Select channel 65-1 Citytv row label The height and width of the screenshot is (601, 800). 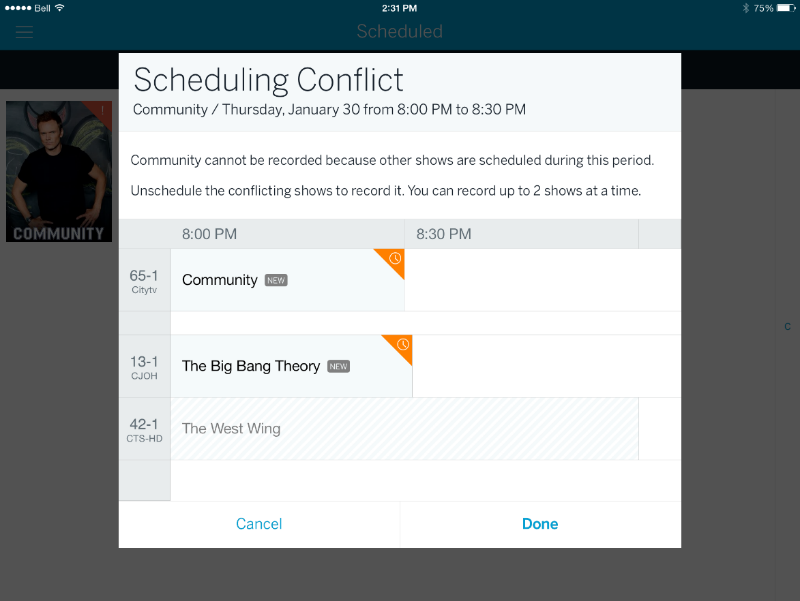pyautogui.click(x=144, y=281)
